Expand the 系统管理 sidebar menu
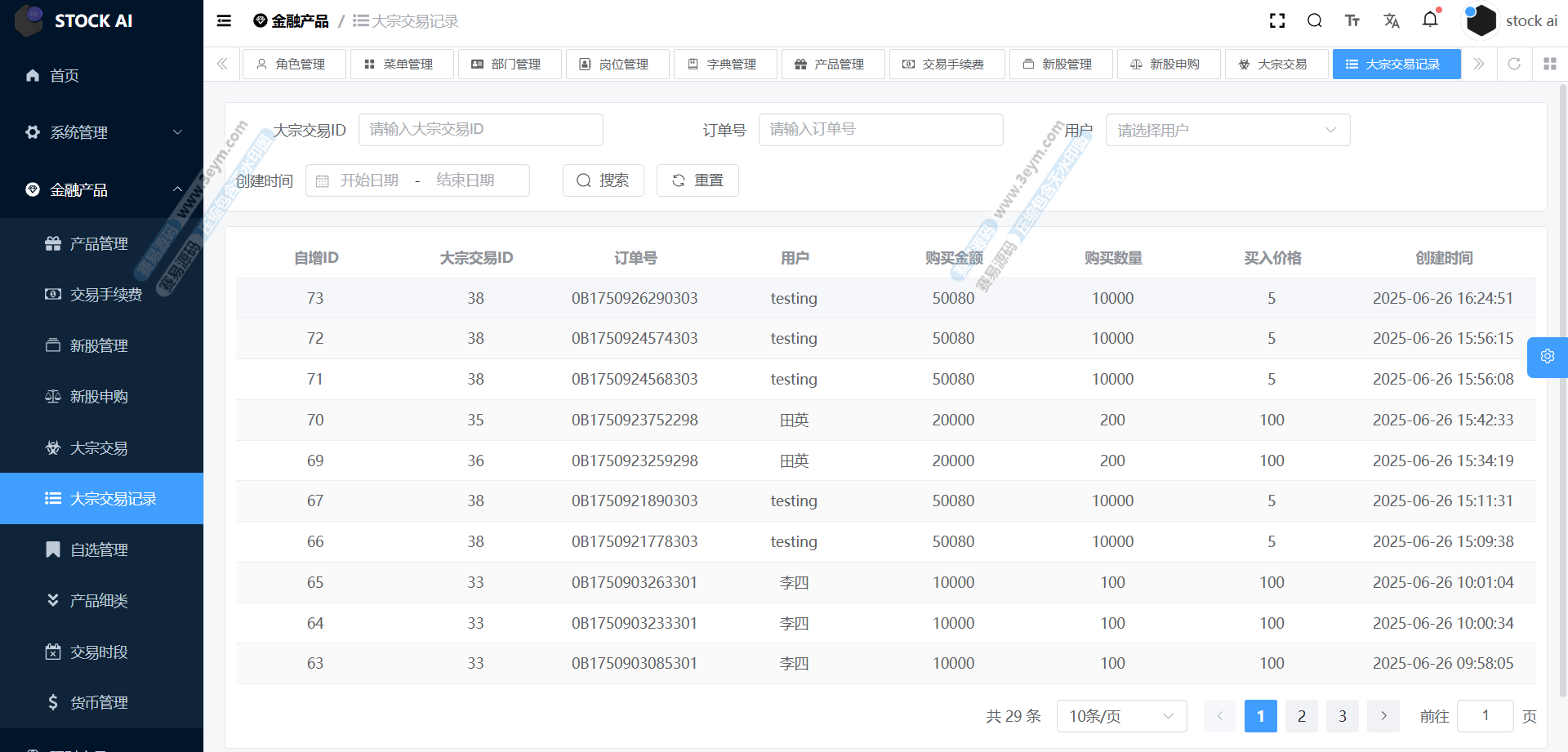The image size is (1568, 752). coord(102,132)
